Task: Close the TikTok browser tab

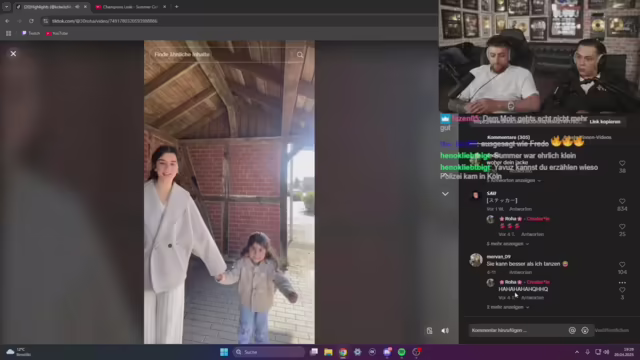Action: (x=85, y=7)
